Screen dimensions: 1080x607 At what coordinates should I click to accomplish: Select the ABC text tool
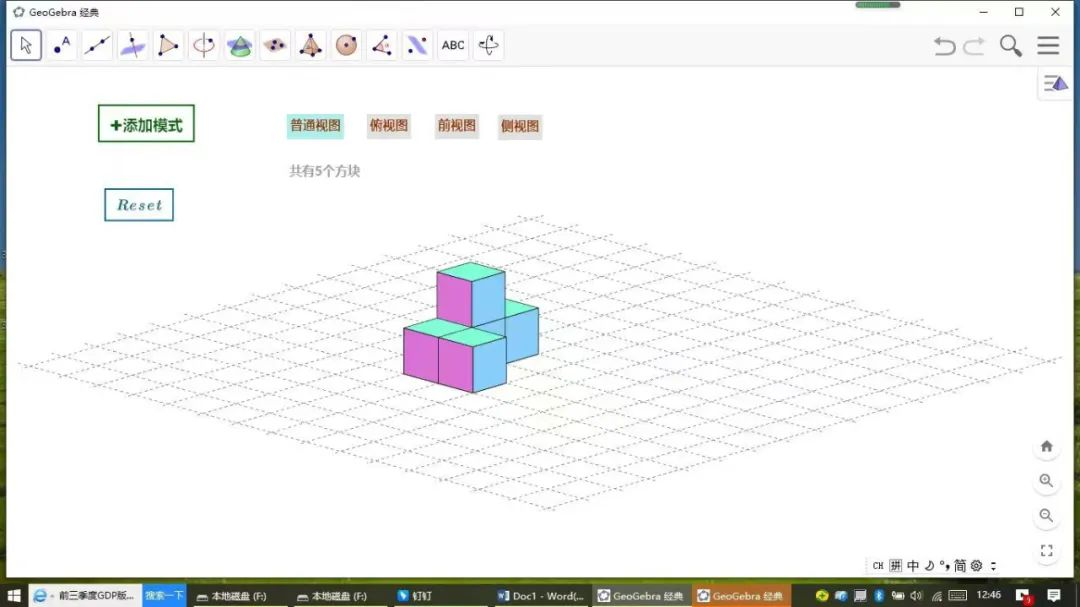pos(453,45)
